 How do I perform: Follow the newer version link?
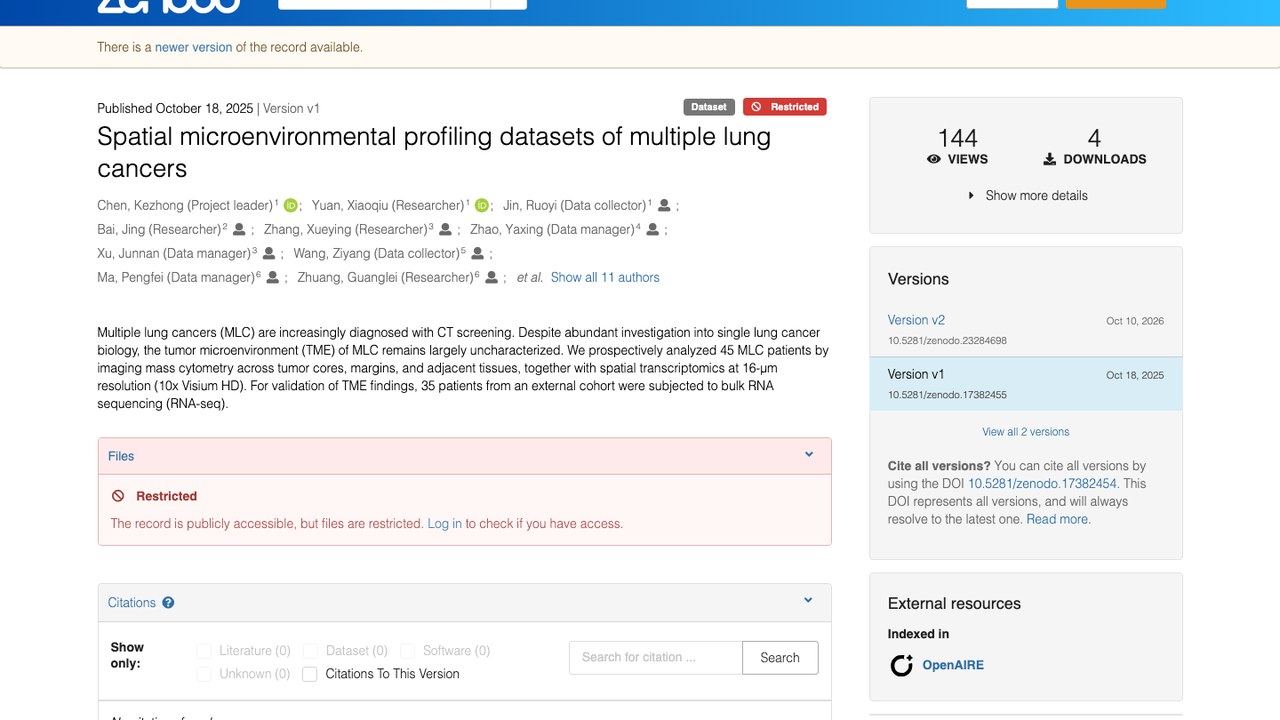pos(193,47)
